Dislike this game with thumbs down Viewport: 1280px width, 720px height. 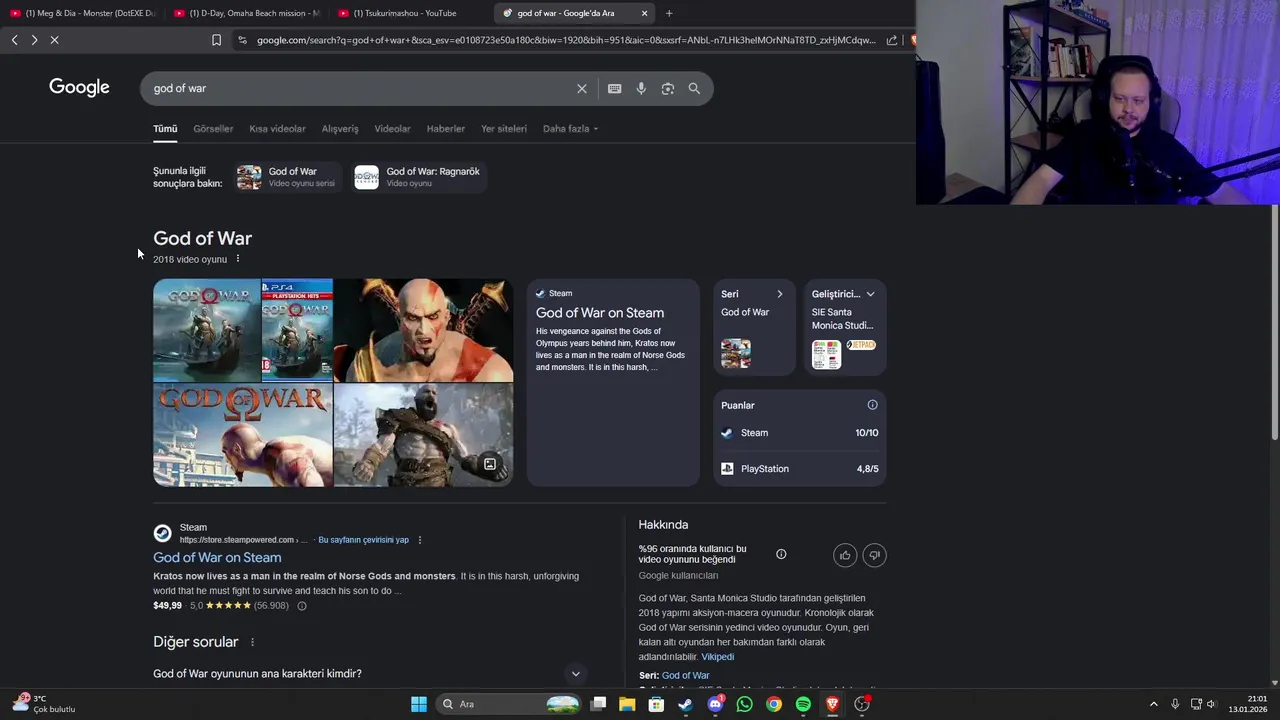tap(874, 555)
